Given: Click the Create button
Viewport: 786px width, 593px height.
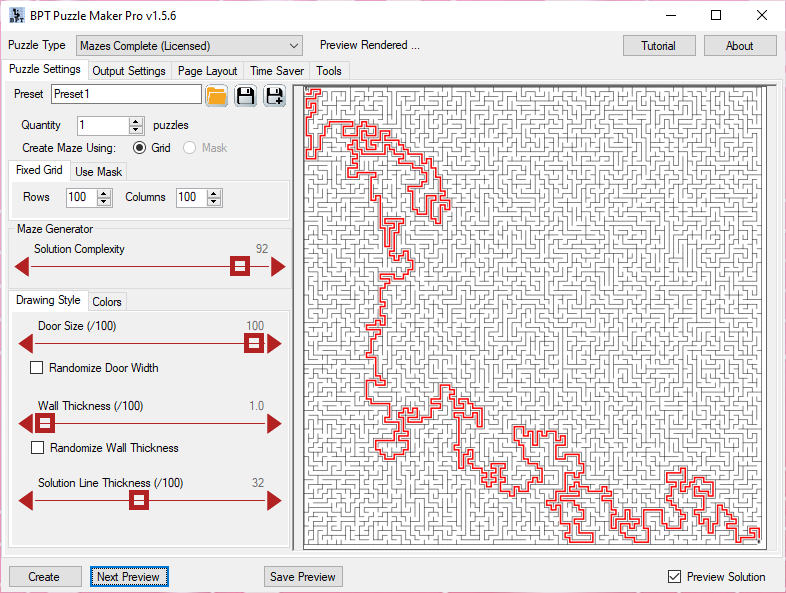Looking at the screenshot, I should [45, 576].
